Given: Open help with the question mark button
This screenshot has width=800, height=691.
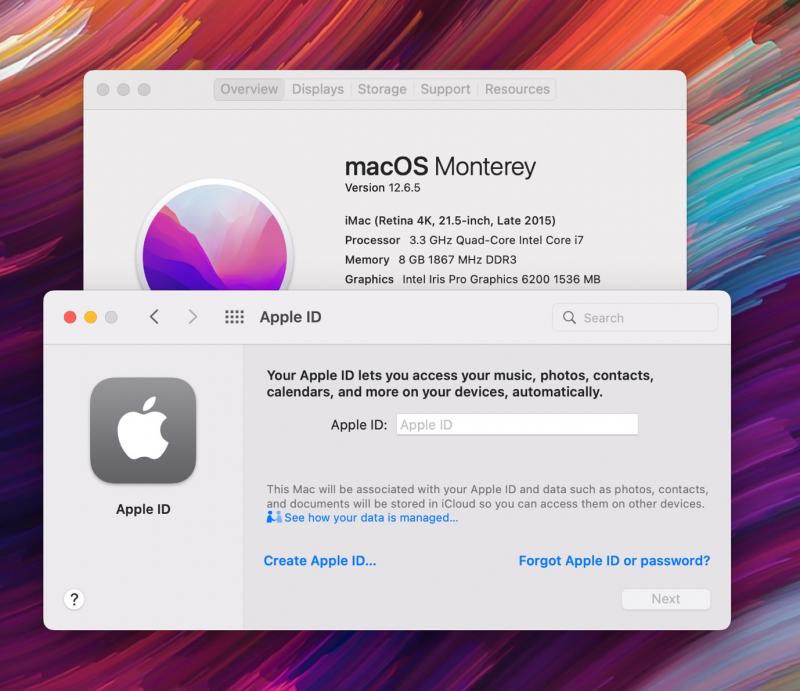Looking at the screenshot, I should 74,599.
